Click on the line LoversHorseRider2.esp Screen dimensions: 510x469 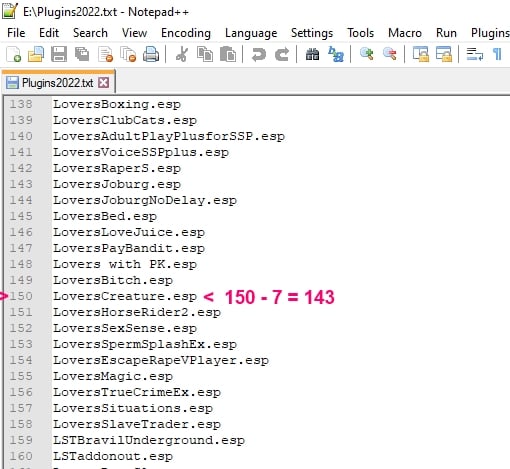pyautogui.click(x=137, y=312)
